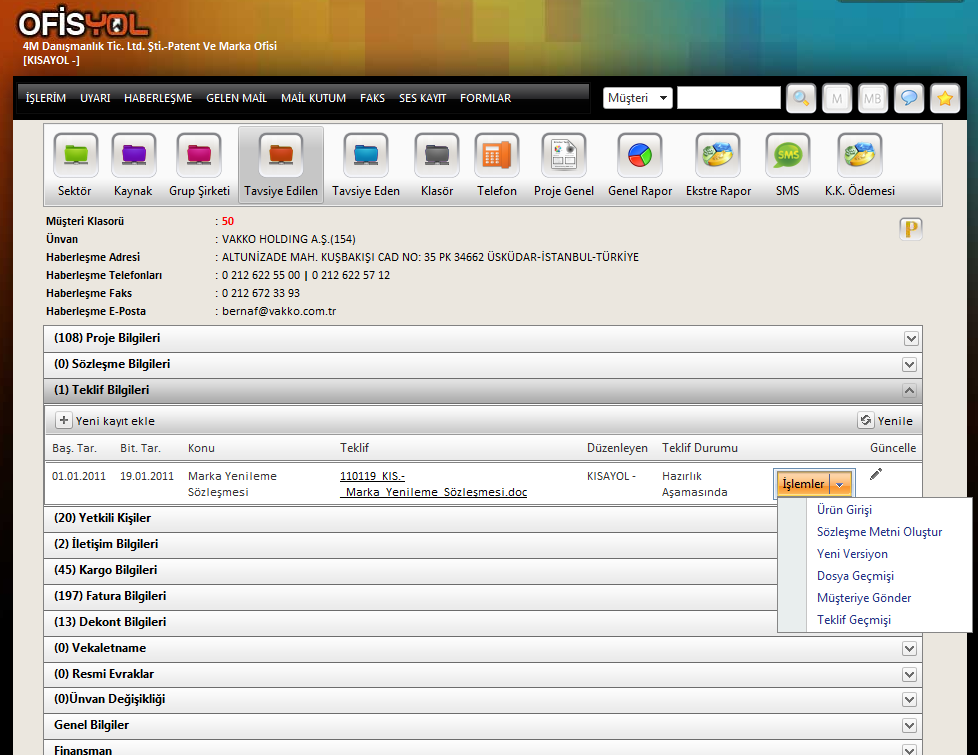
Task: Click the search text field
Action: pos(728,98)
